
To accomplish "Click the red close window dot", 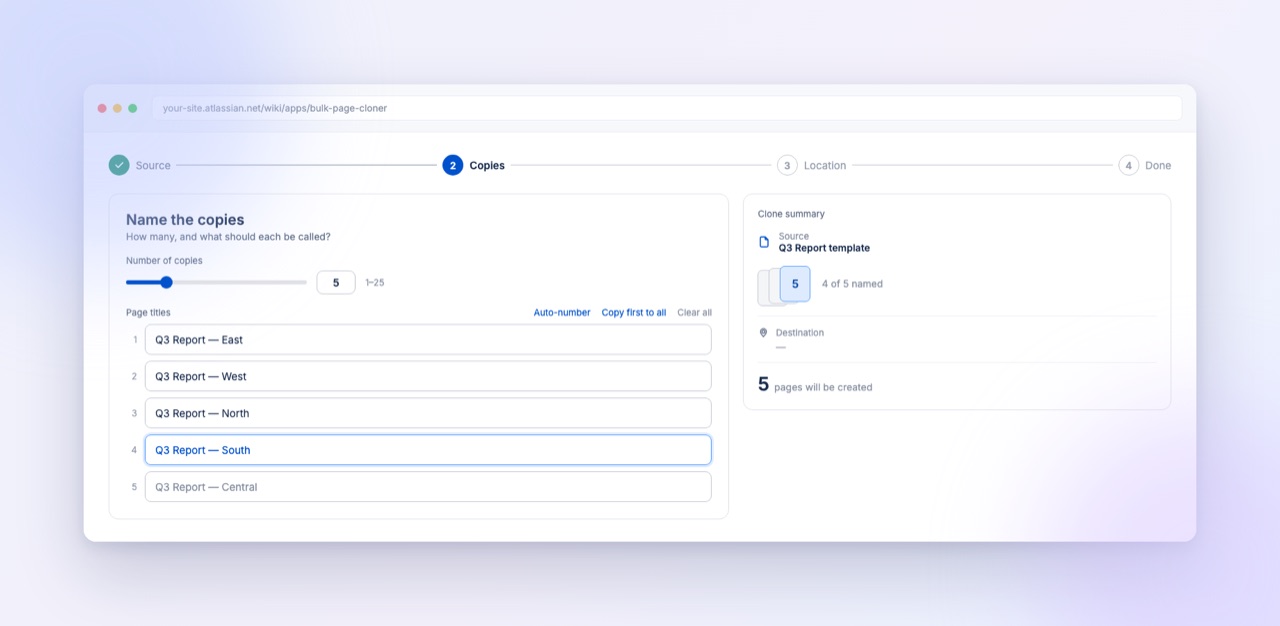I will tap(102, 108).
